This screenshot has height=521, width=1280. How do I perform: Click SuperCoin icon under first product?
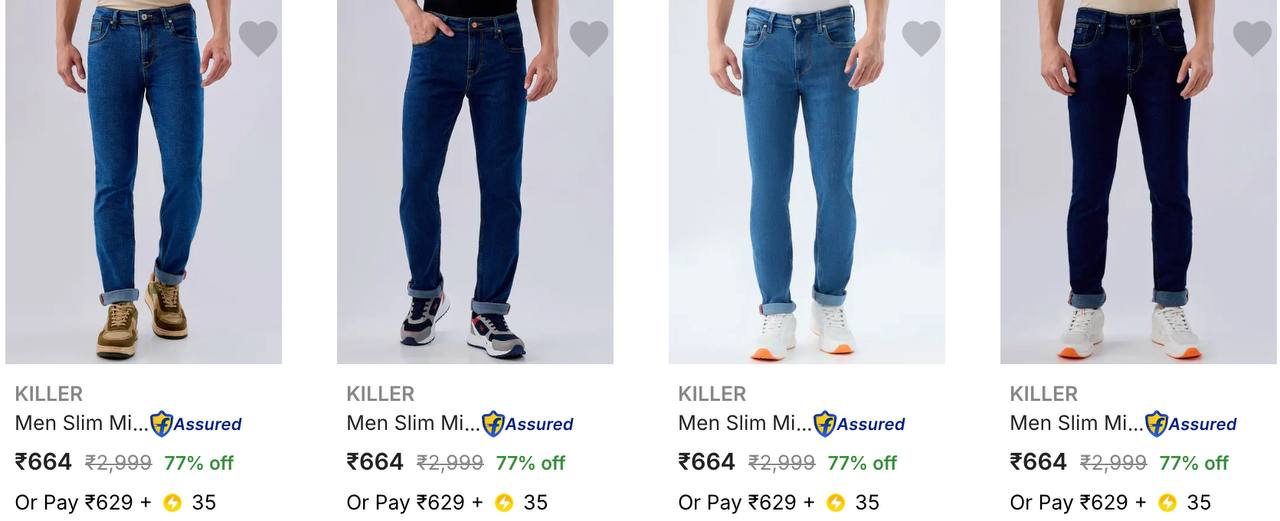click(172, 502)
